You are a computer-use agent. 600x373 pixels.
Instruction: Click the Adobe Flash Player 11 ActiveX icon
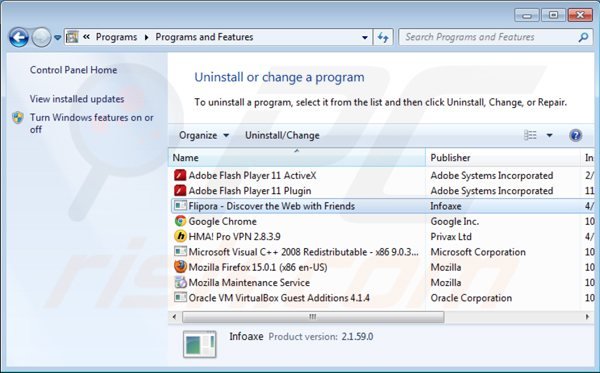click(180, 175)
